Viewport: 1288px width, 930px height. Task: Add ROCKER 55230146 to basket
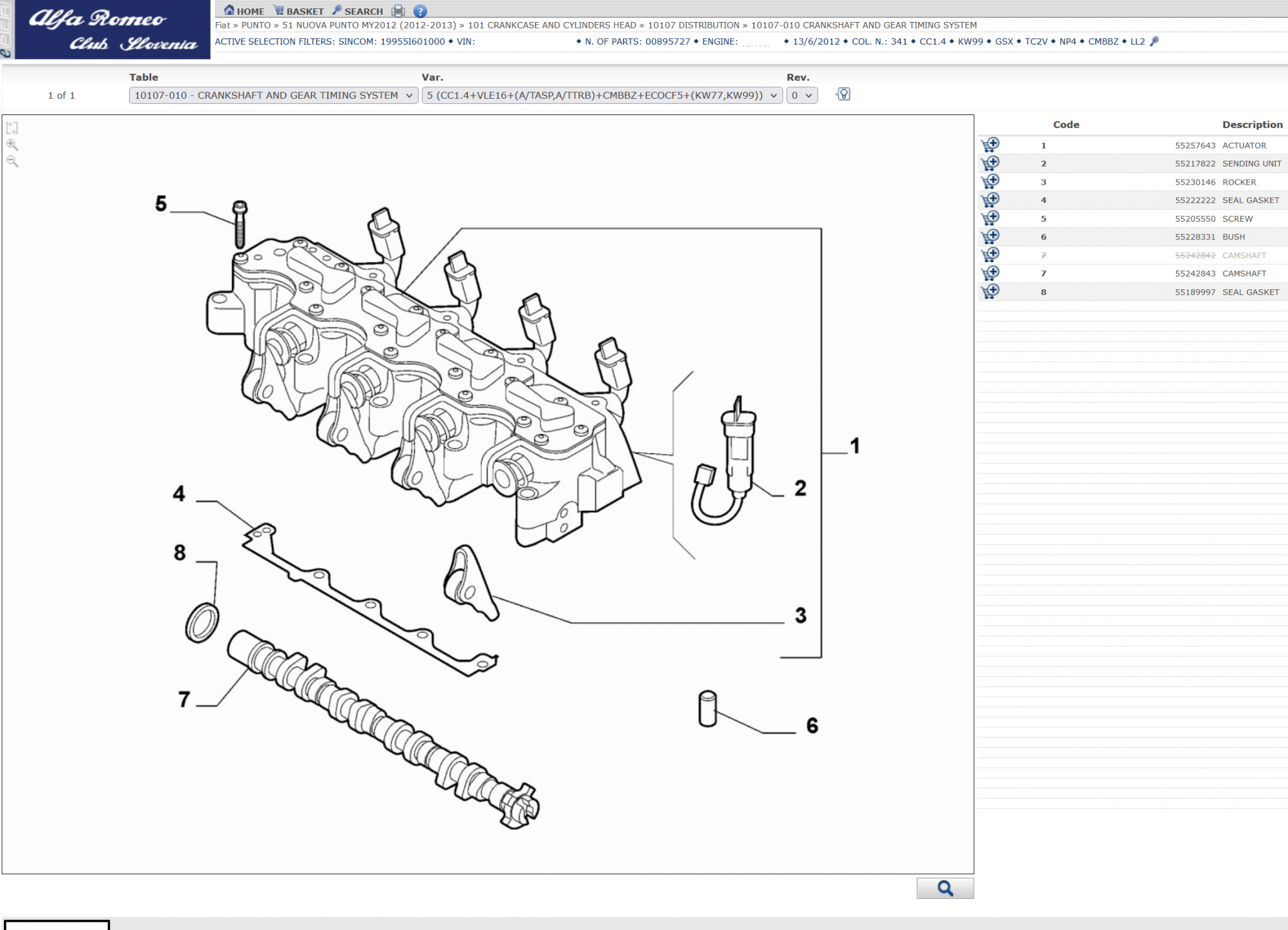coord(990,181)
